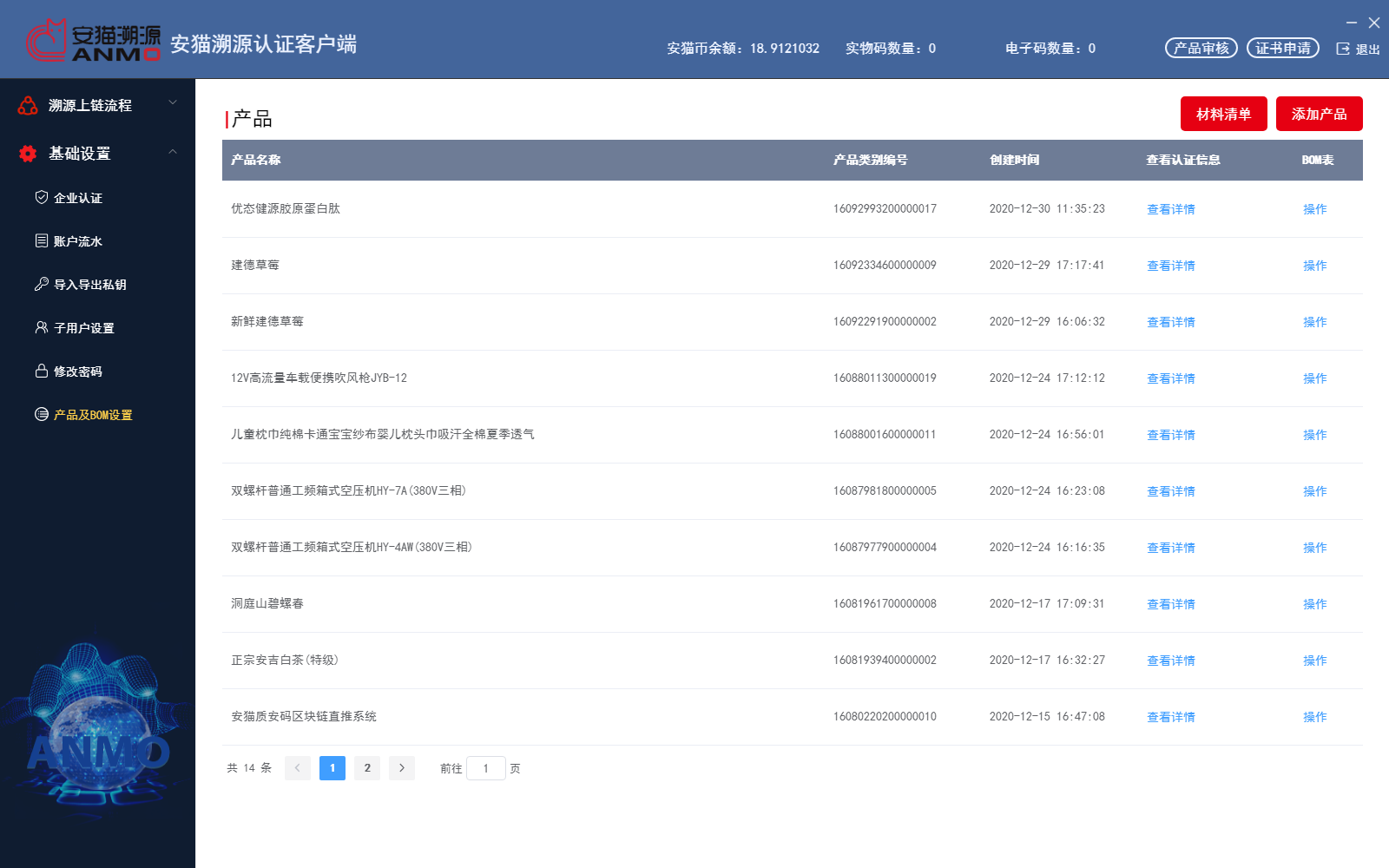
Task: Click product number 16080220200000010
Action: coord(885,717)
